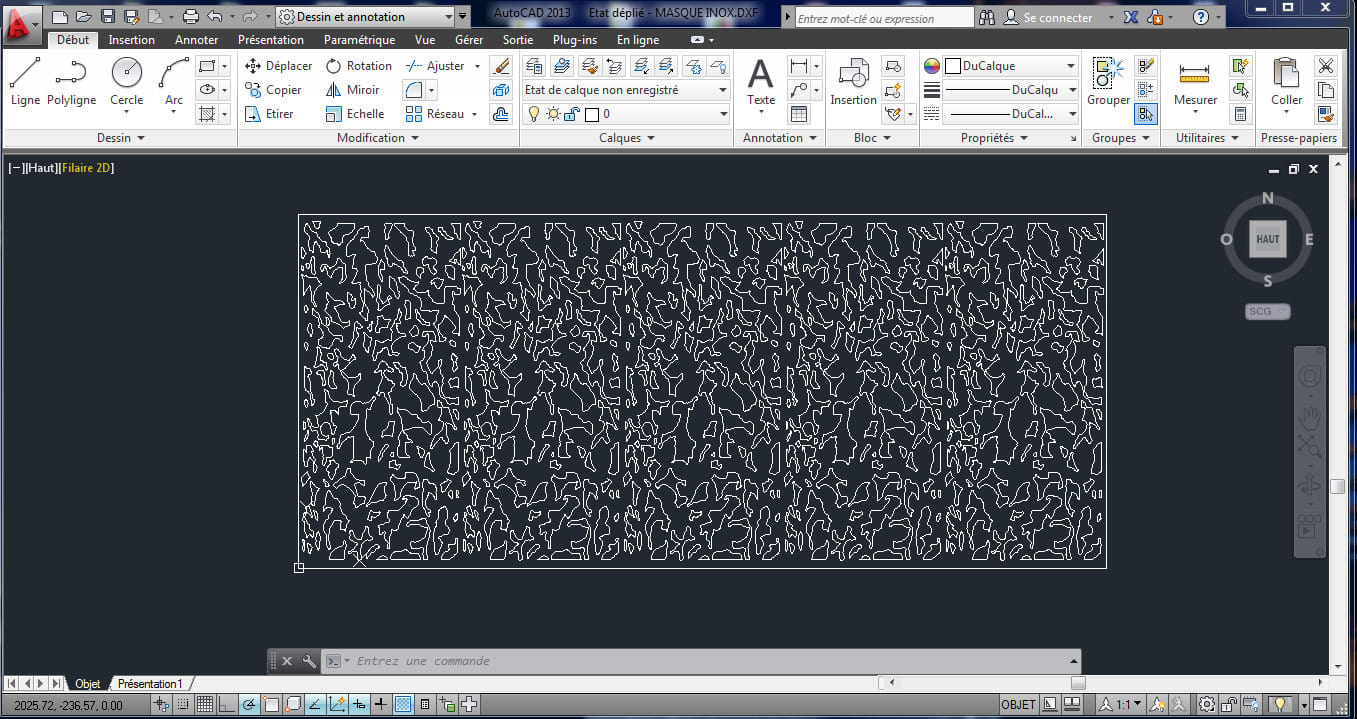Open the Sortie ribbon tab

click(x=518, y=40)
